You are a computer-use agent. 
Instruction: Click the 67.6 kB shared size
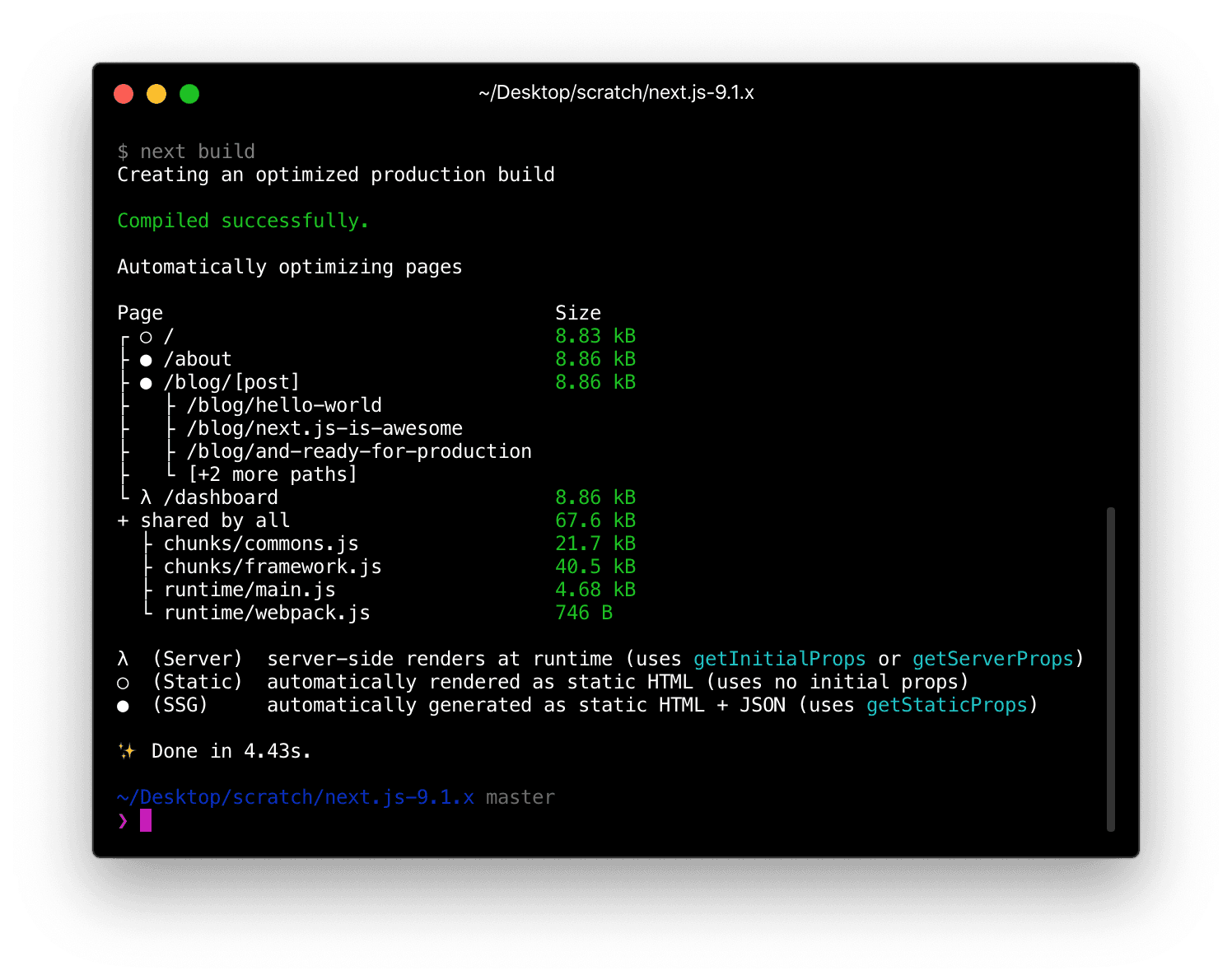point(595,520)
